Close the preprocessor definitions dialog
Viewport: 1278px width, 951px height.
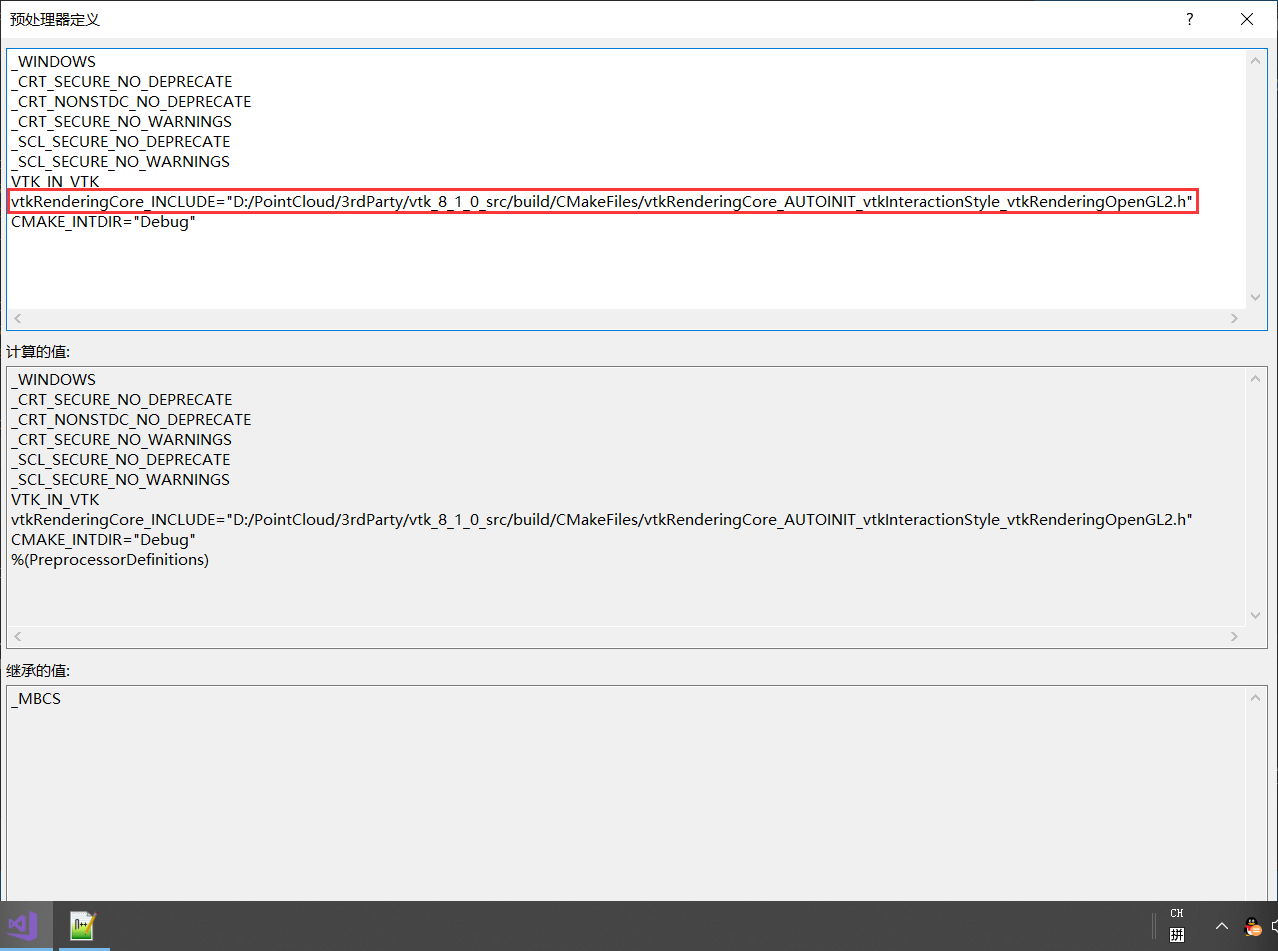point(1246,18)
